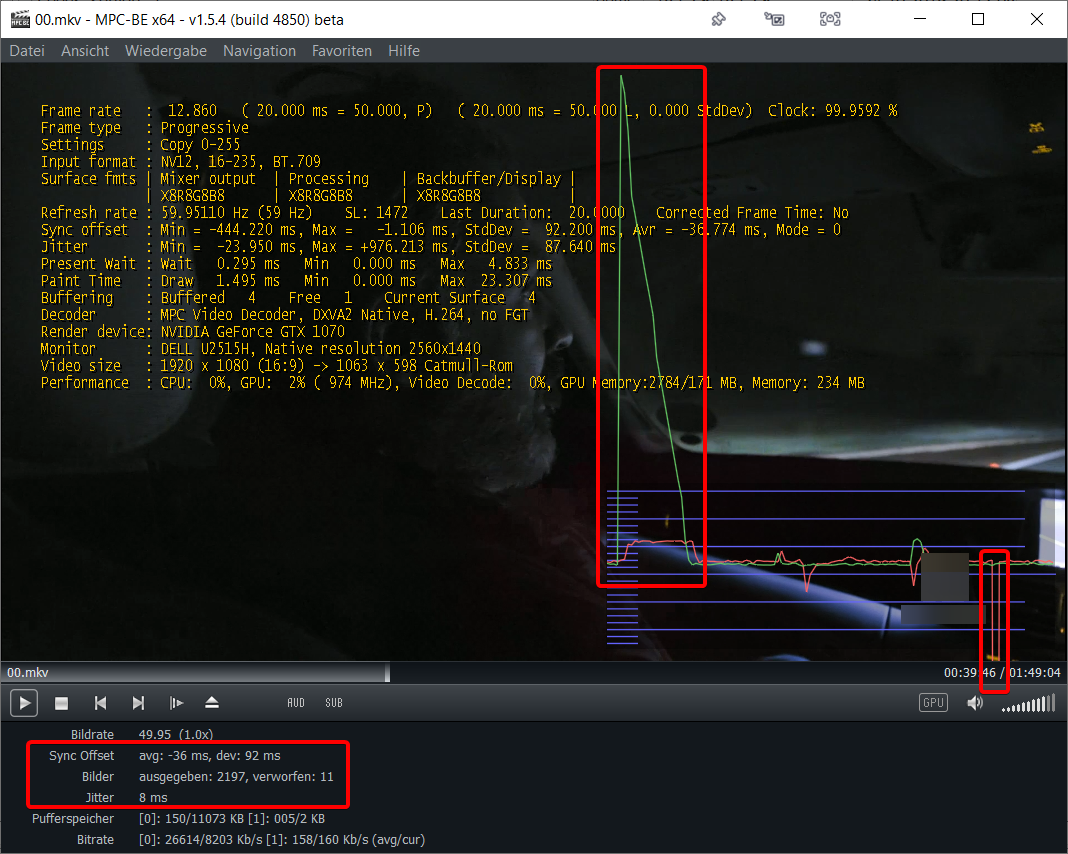Click the Input format NV12 line
Screen dimensions: 1068x854
pyautogui.click(x=180, y=161)
